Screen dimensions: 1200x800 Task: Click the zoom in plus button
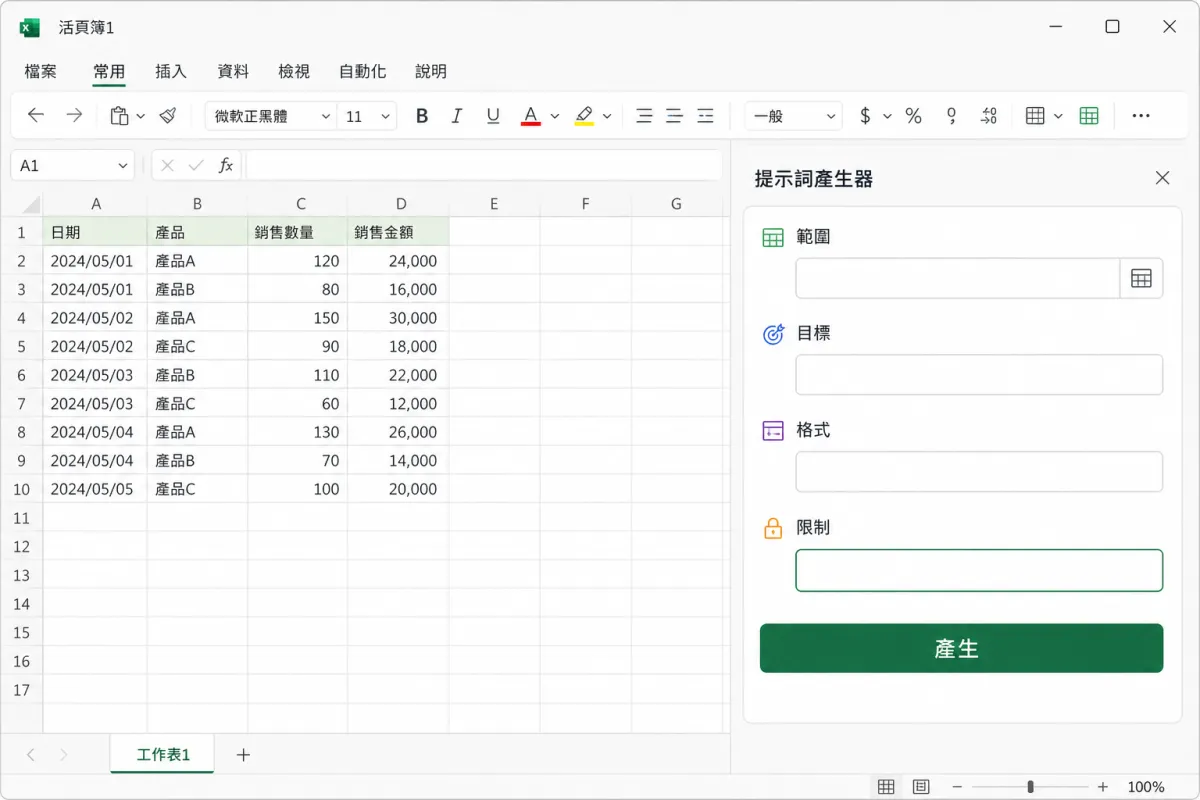(1103, 787)
